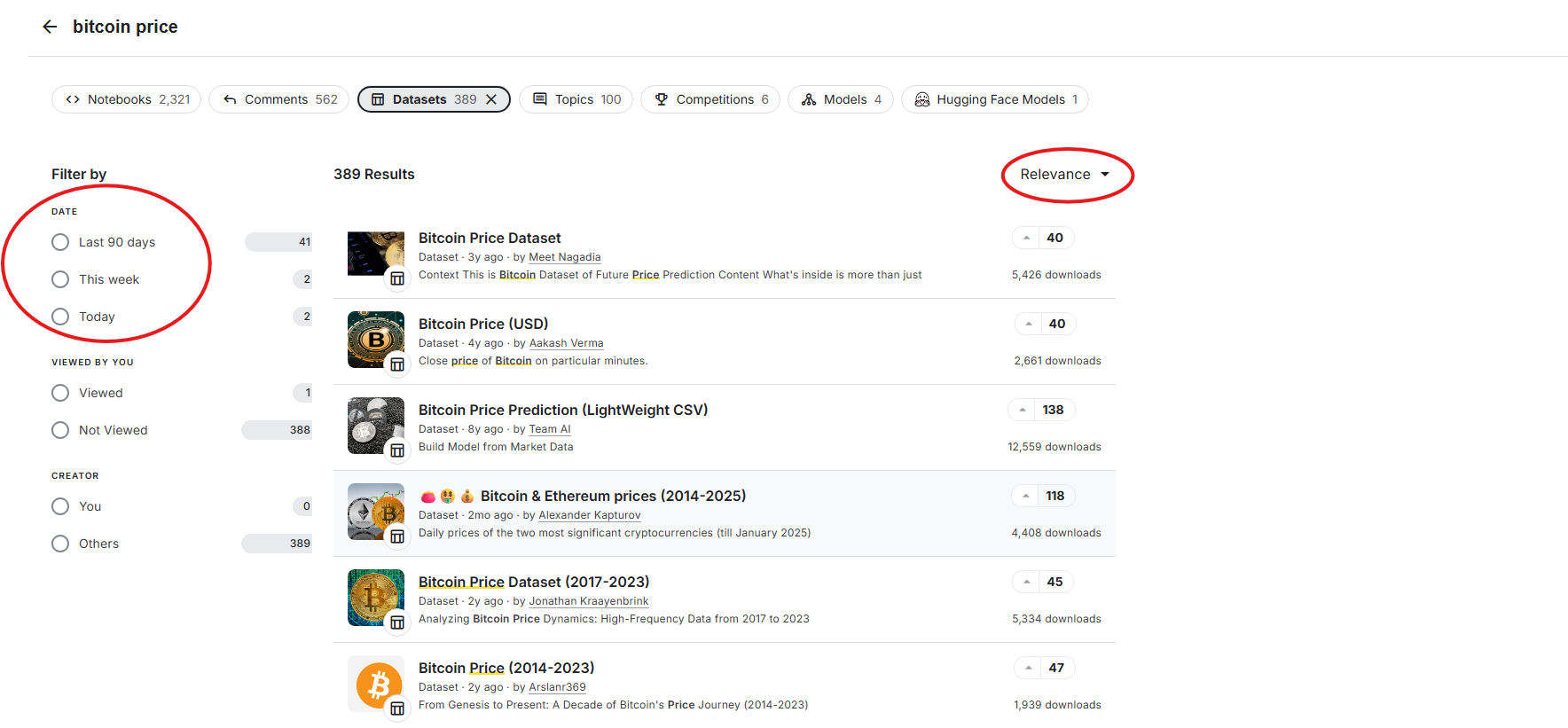Click the 5,426 downloads text
1568x728 pixels.
(1056, 275)
